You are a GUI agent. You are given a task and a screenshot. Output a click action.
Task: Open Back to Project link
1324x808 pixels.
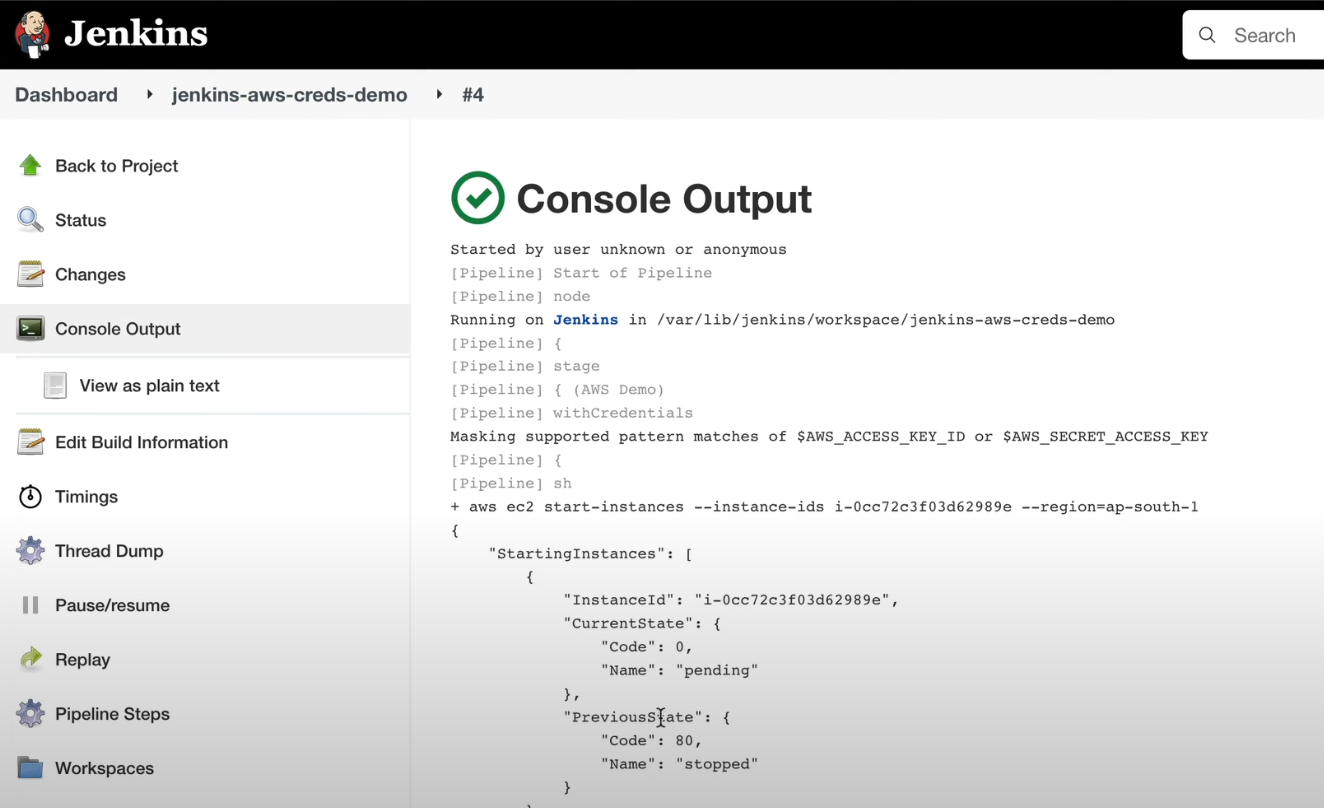[117, 166]
